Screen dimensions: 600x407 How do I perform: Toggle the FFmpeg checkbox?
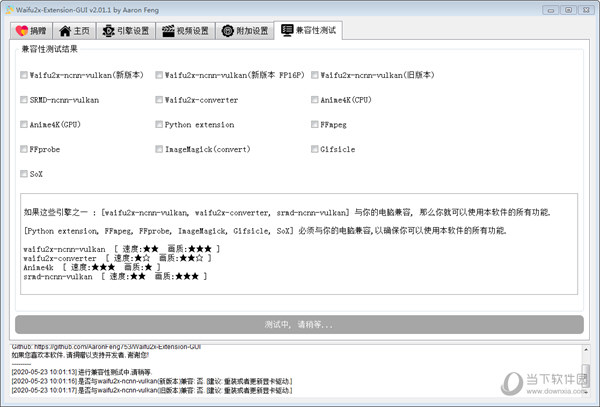[315, 124]
